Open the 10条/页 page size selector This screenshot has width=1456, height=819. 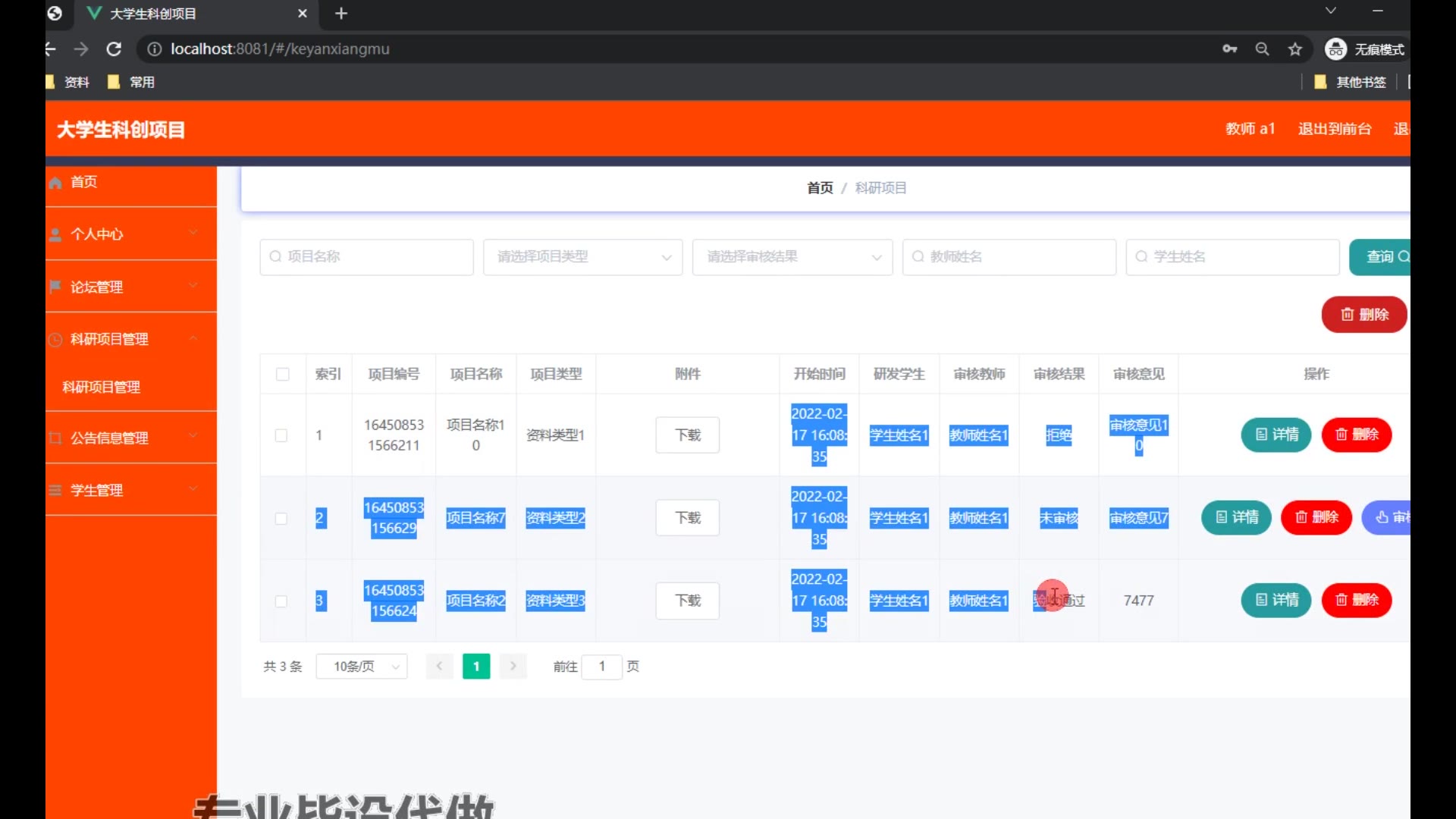[x=362, y=667]
